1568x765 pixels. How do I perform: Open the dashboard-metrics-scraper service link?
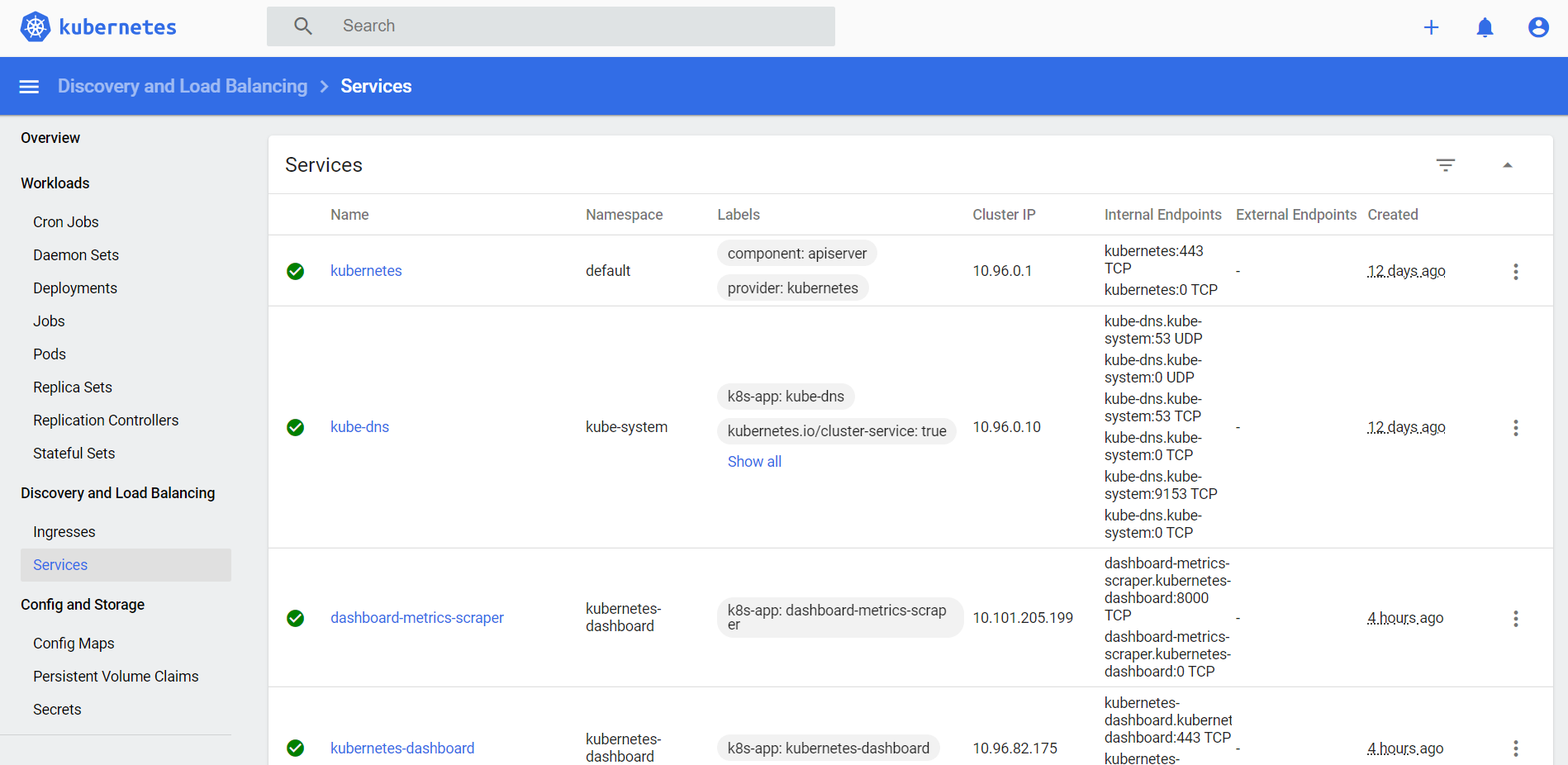(x=417, y=618)
